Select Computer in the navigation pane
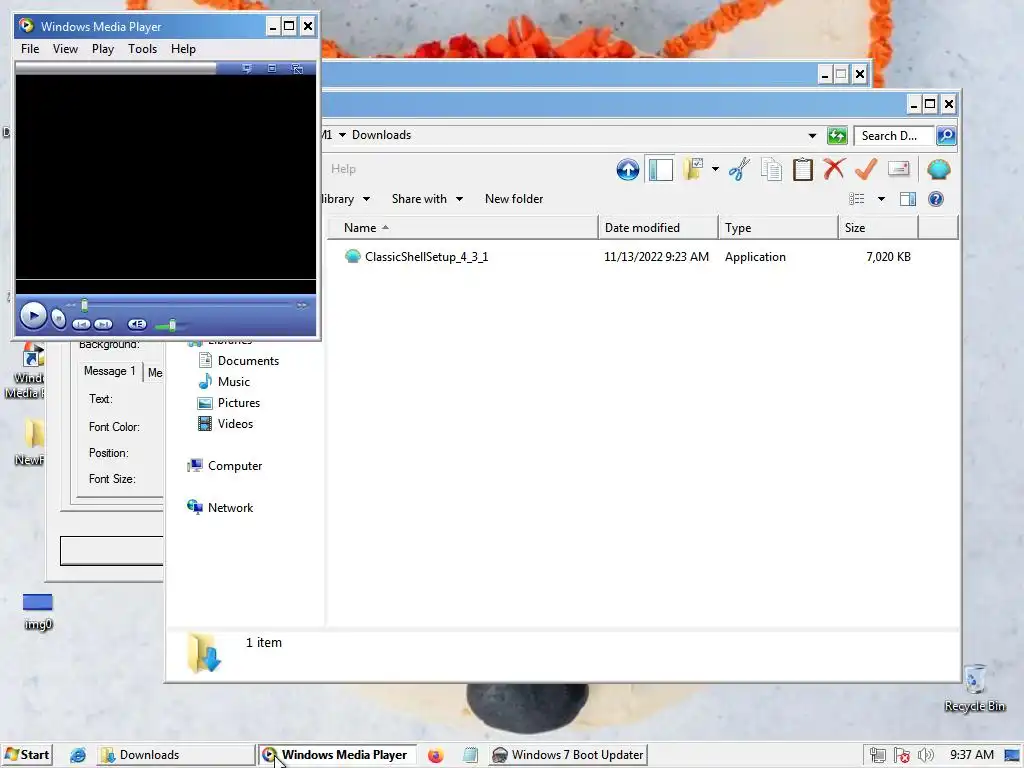This screenshot has width=1024, height=768. 234,466
